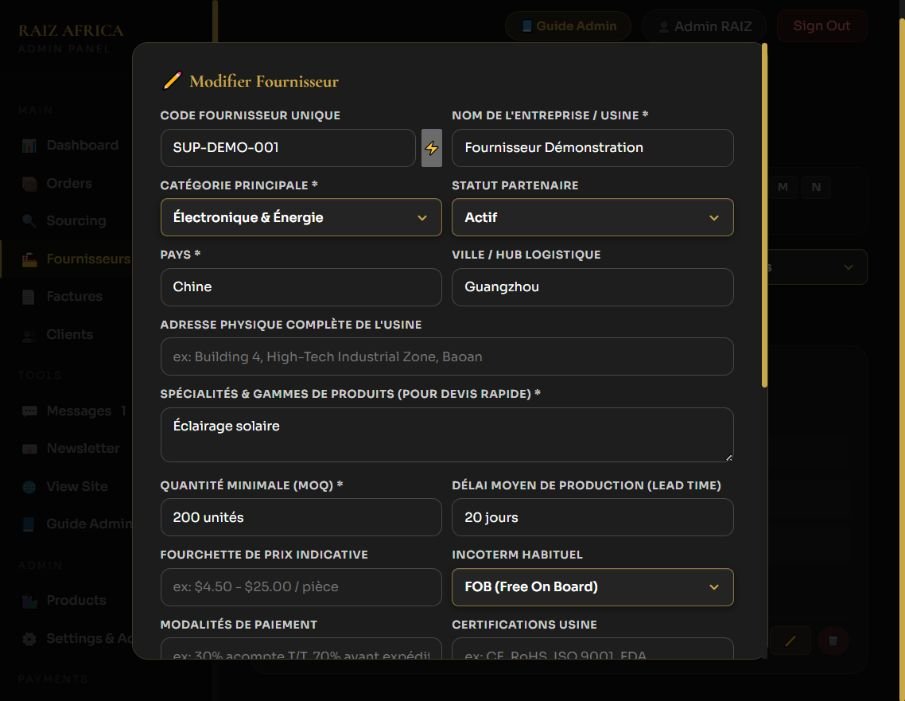Click the Sourcing magnifier icon

pos(29,221)
